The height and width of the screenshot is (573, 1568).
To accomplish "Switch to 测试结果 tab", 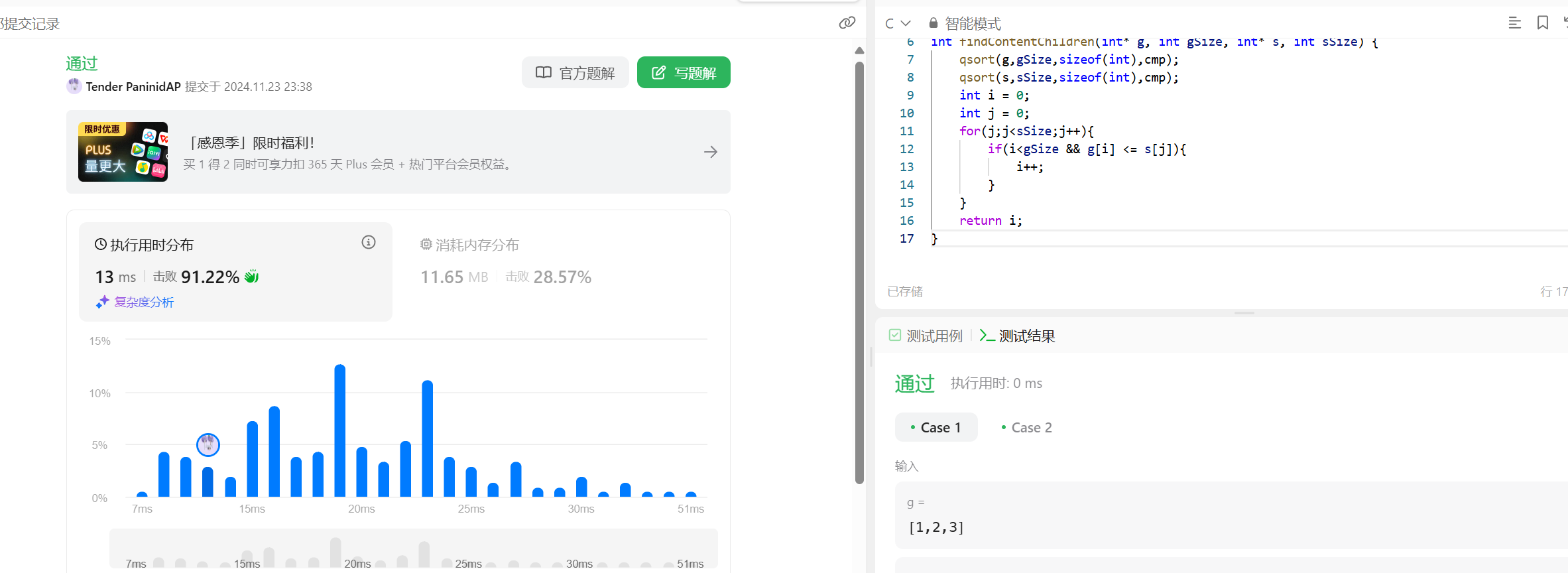I will pos(1018,336).
